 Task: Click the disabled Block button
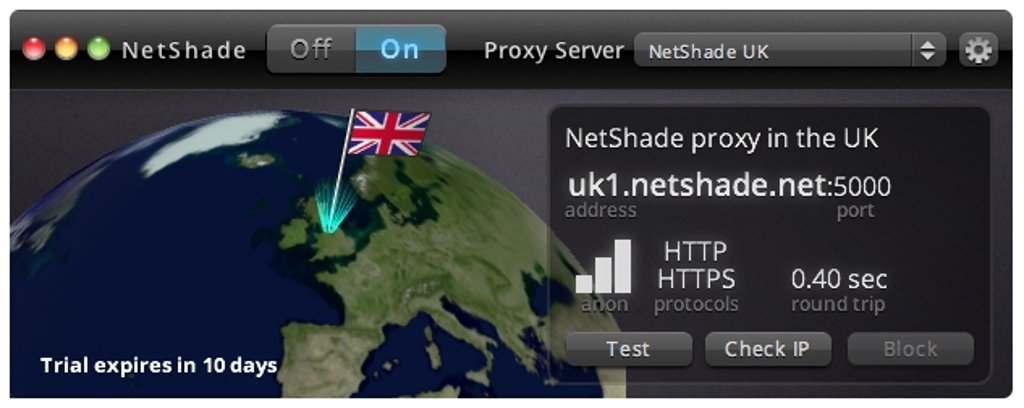tap(910, 349)
